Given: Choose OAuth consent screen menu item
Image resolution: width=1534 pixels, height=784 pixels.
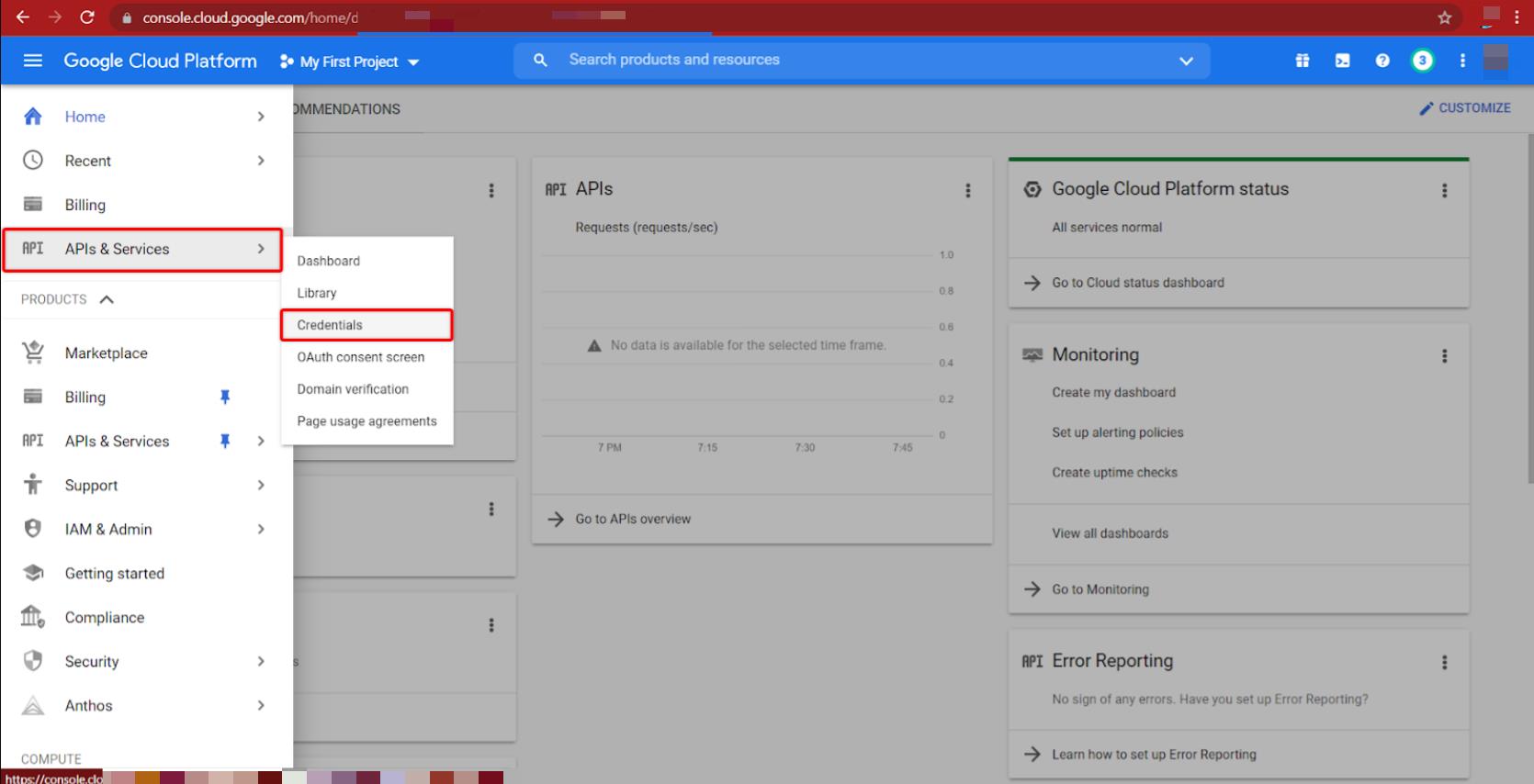Looking at the screenshot, I should [360, 357].
